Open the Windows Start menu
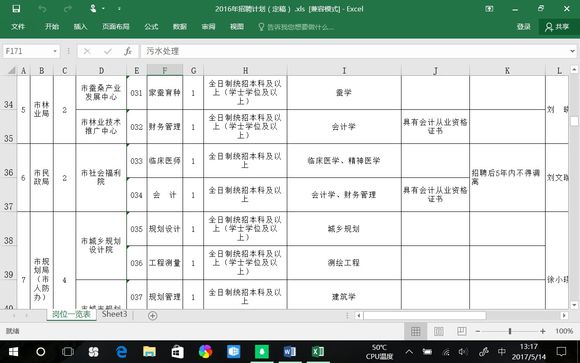Image resolution: width=580 pixels, height=363 pixels. [13, 352]
